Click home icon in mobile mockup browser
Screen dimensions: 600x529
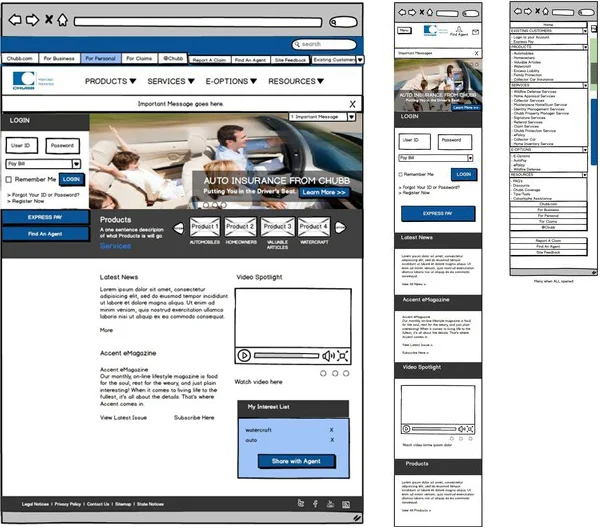pos(430,12)
